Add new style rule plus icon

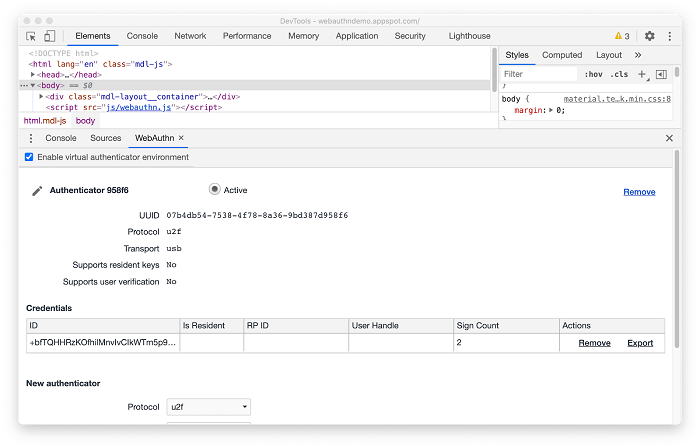642,74
